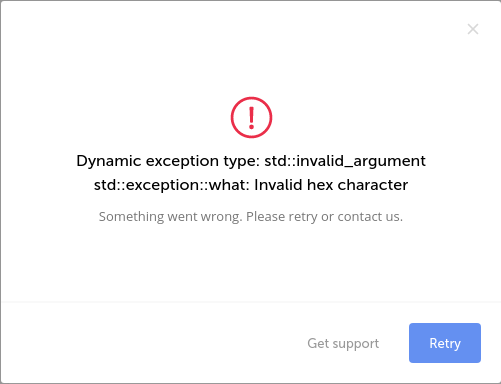Click the word 'Please' in the subtitle
Viewport: 501px width, 384px height.
pyautogui.click(x=265, y=217)
